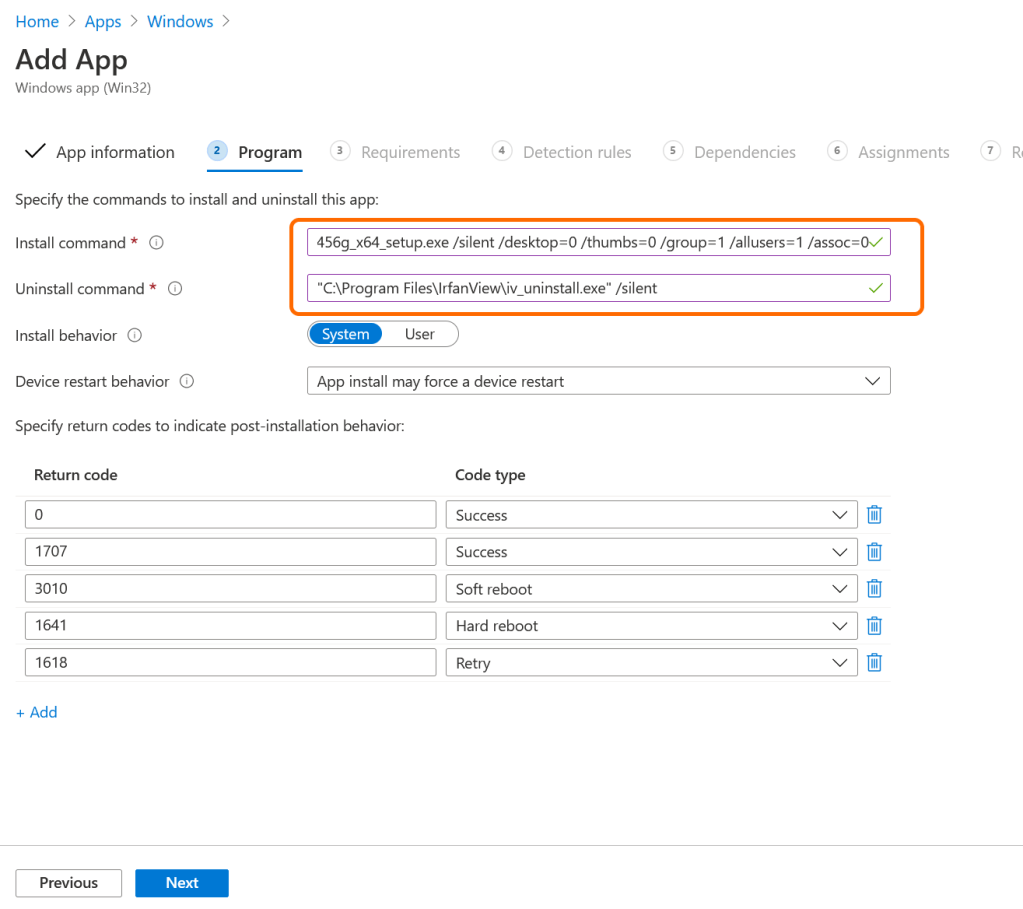Open code type dropdown showing Retry
The image size is (1023, 909).
pos(651,662)
